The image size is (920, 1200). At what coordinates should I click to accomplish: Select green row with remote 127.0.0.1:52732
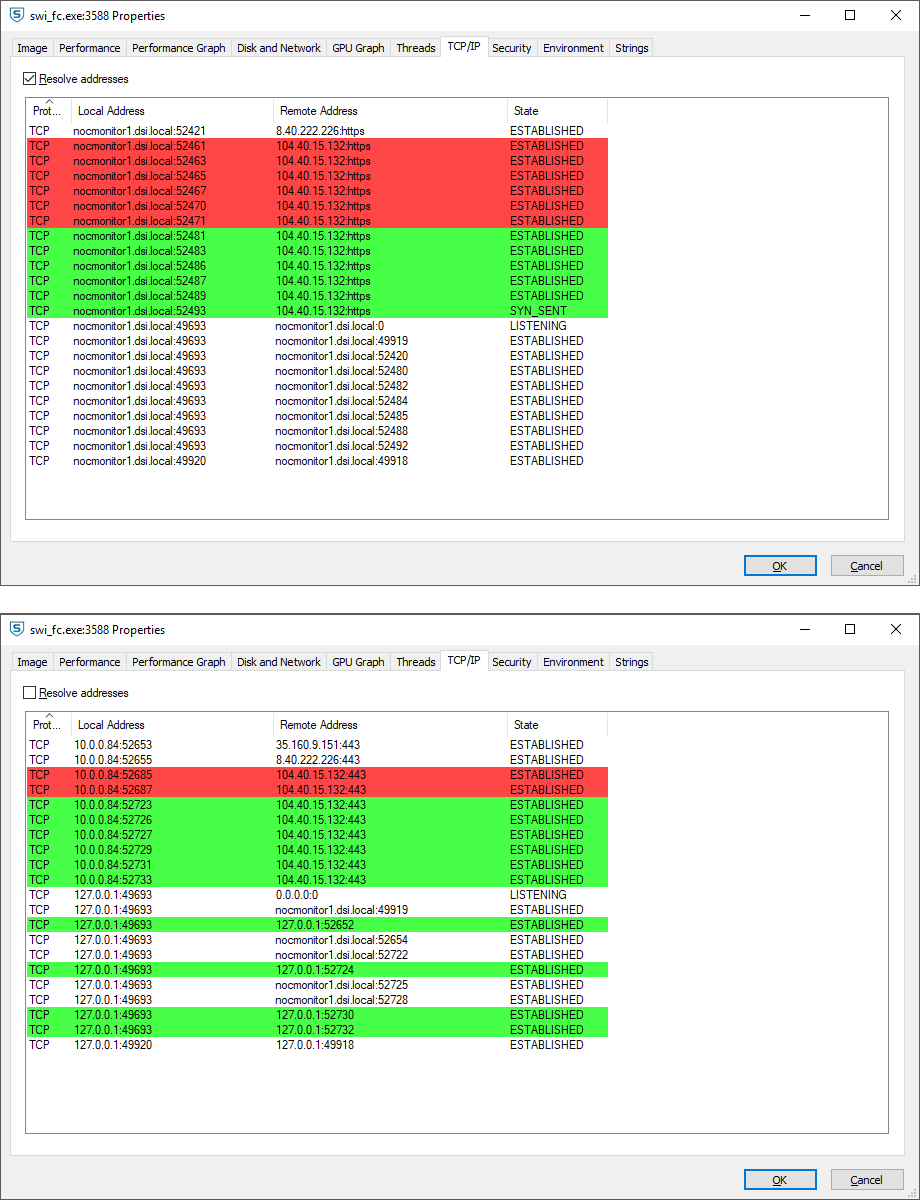click(x=317, y=1030)
